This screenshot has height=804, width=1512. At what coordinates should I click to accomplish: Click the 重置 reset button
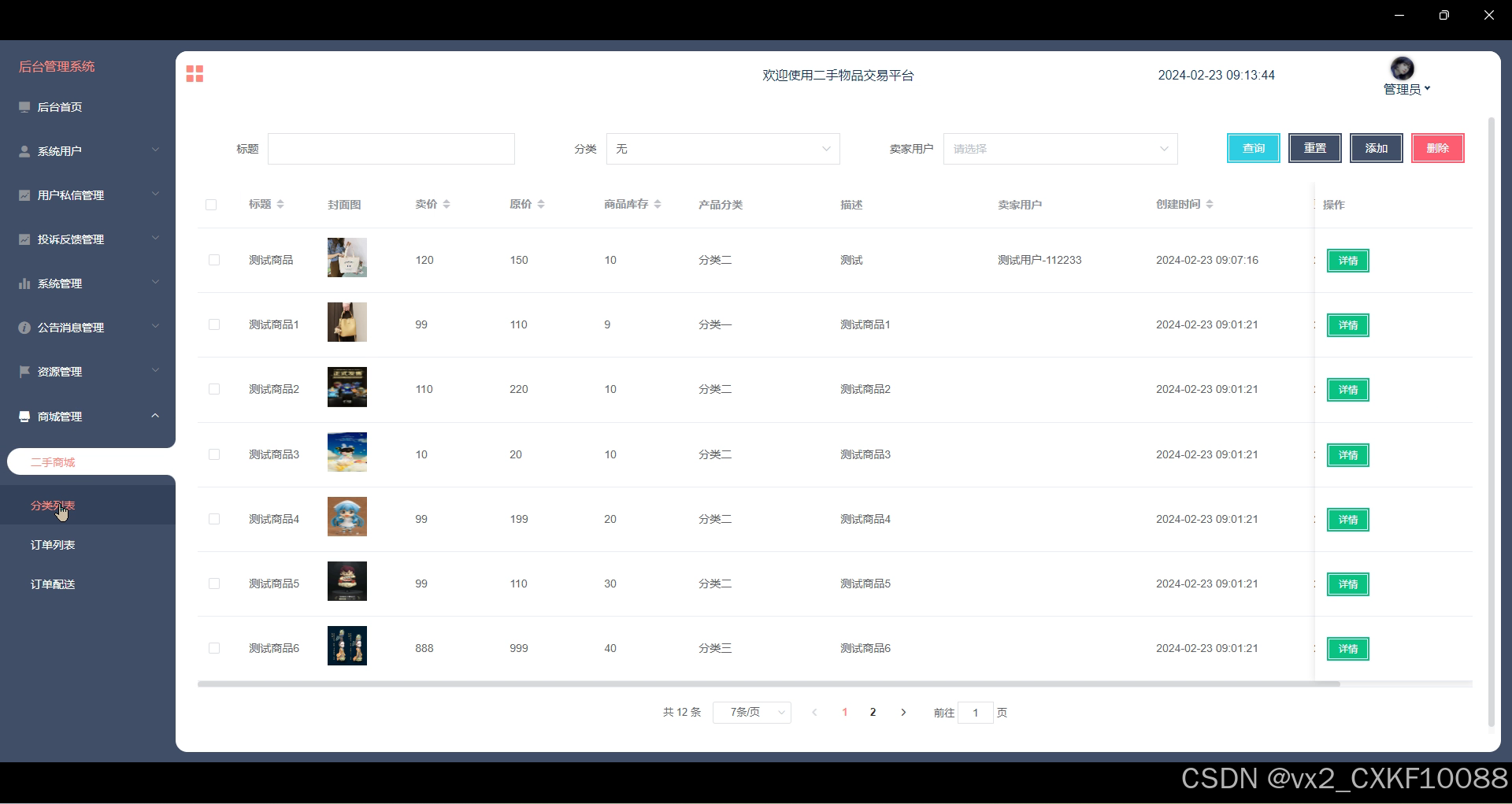pyautogui.click(x=1315, y=148)
